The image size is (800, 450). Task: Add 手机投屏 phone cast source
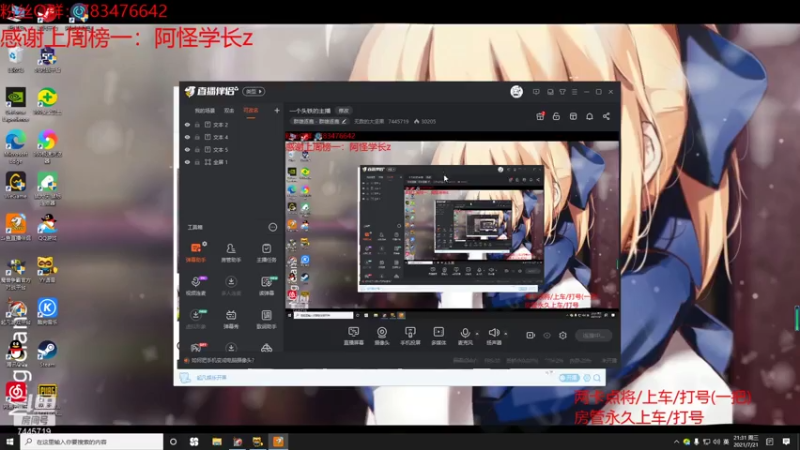(410, 336)
